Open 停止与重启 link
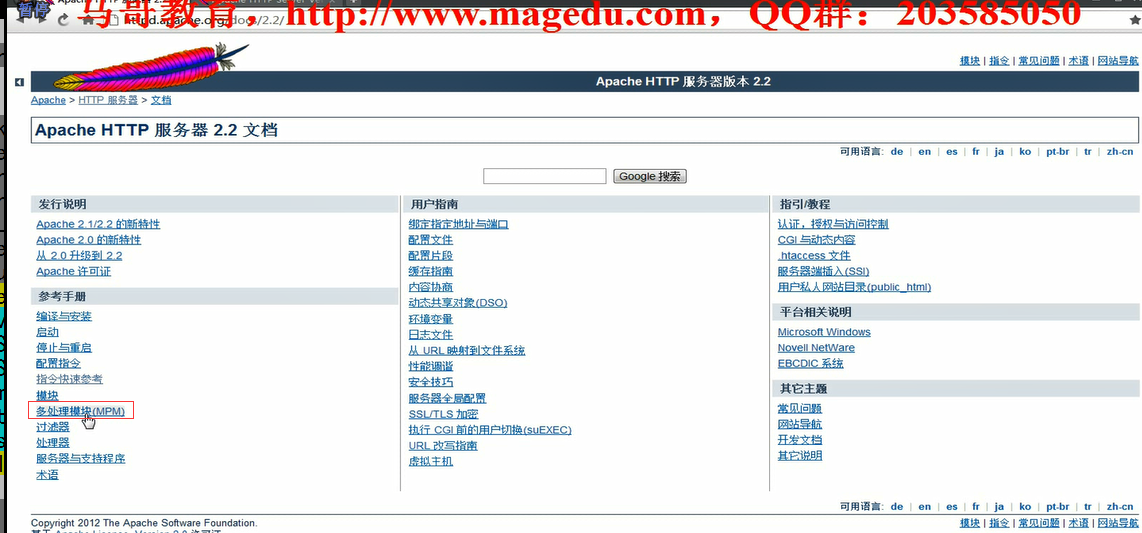The height and width of the screenshot is (533, 1142). [x=64, y=348]
